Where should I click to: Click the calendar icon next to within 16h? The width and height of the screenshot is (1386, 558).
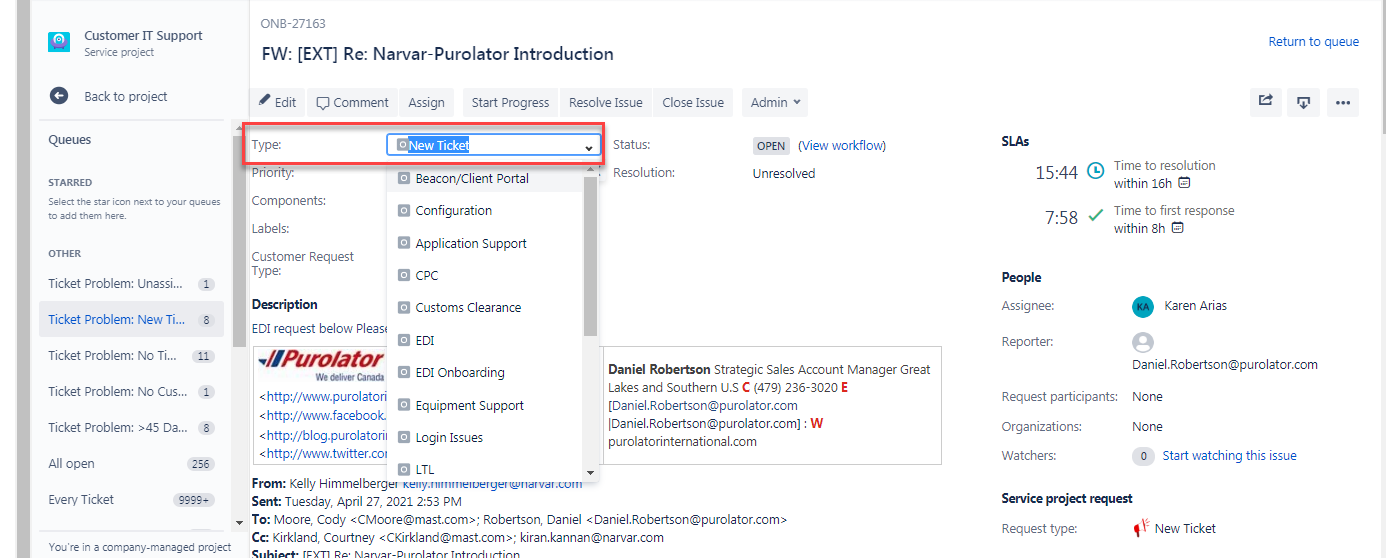[x=1185, y=183]
